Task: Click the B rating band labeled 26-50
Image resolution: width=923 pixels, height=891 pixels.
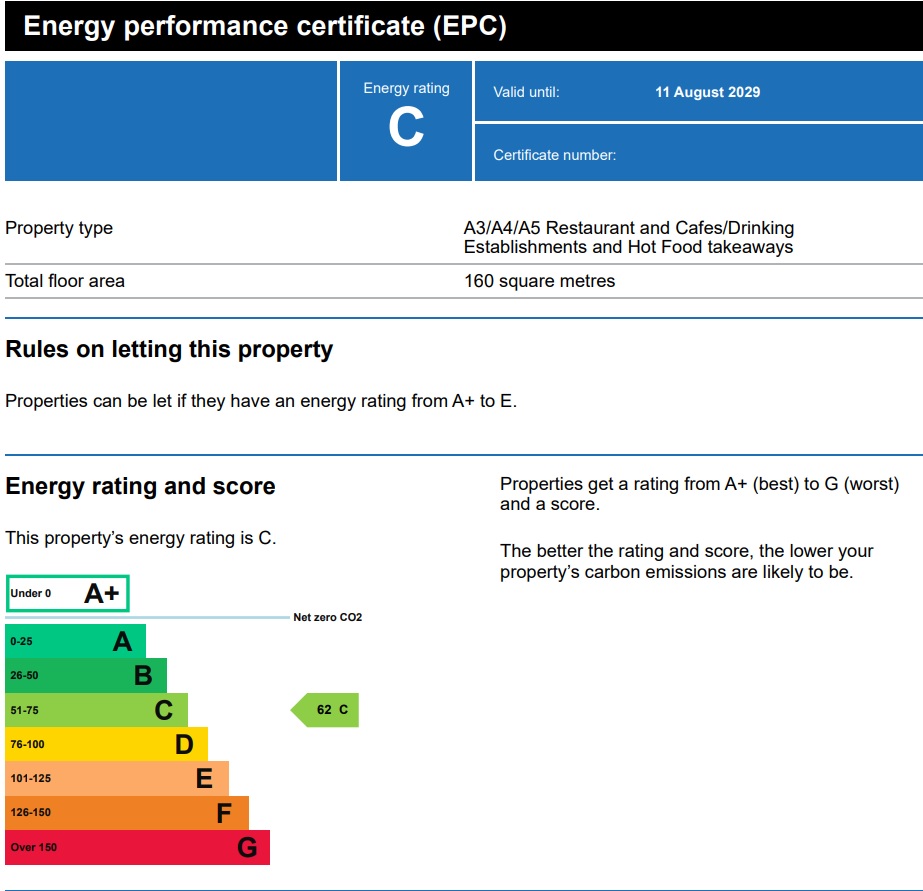Action: click(86, 676)
